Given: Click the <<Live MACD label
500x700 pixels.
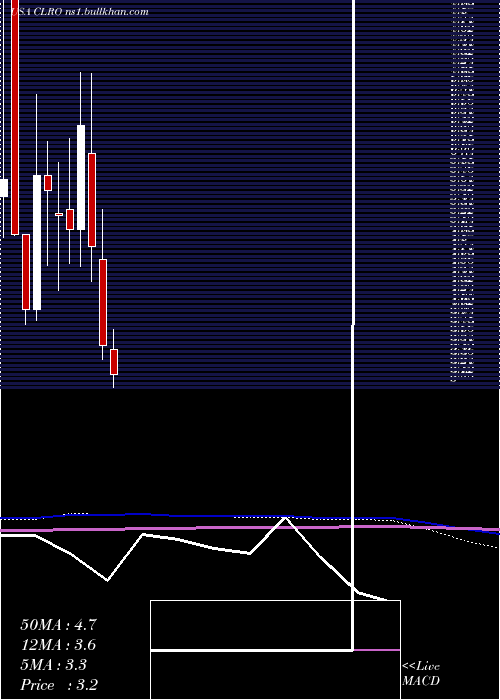Looking at the screenshot, I should 421,674.
